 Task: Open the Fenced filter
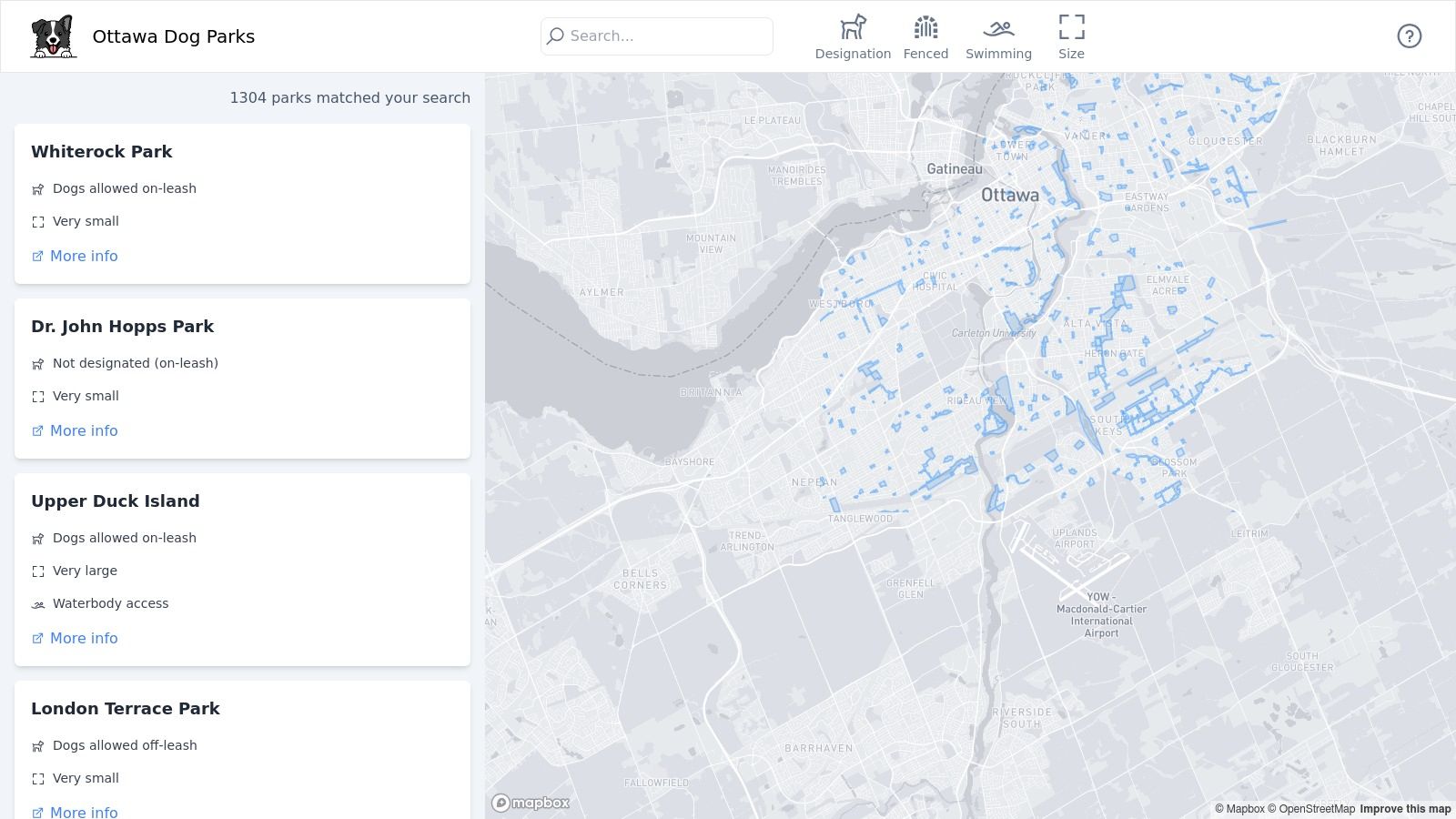pos(925,37)
